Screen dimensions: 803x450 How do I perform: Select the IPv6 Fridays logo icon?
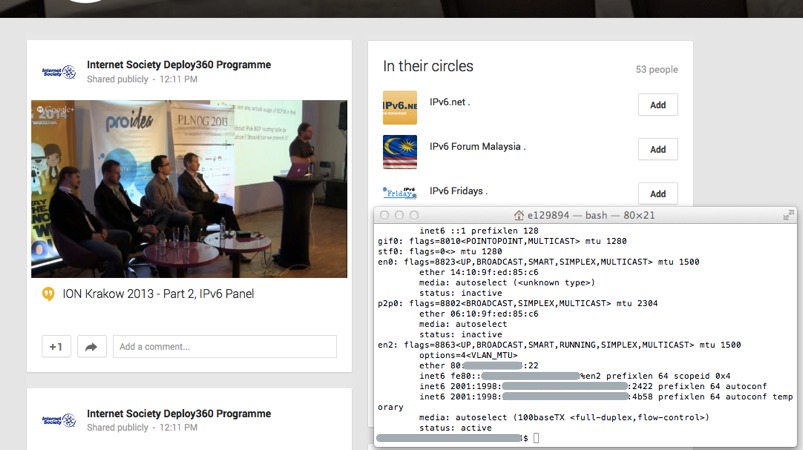point(400,192)
